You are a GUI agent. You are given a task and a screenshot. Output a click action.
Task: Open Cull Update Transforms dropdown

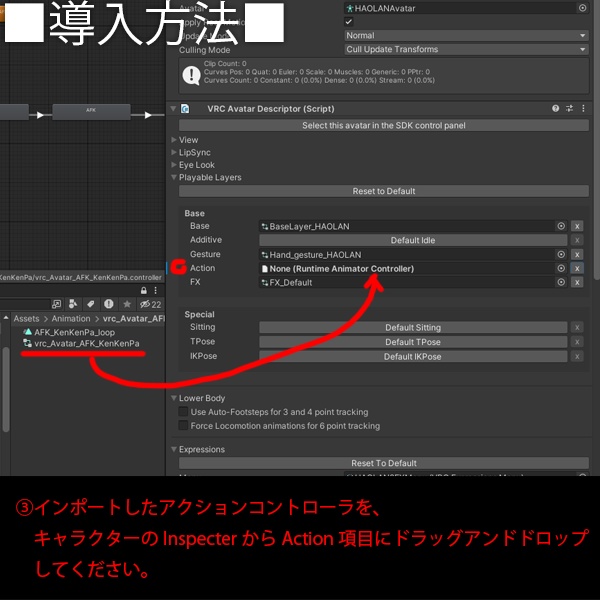pyautogui.click(x=466, y=49)
